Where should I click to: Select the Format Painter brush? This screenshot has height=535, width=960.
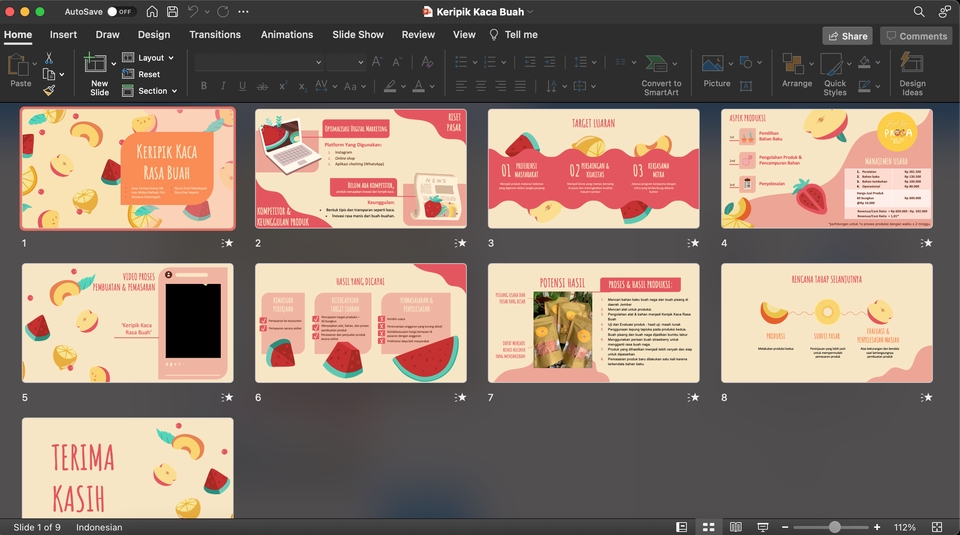[49, 91]
